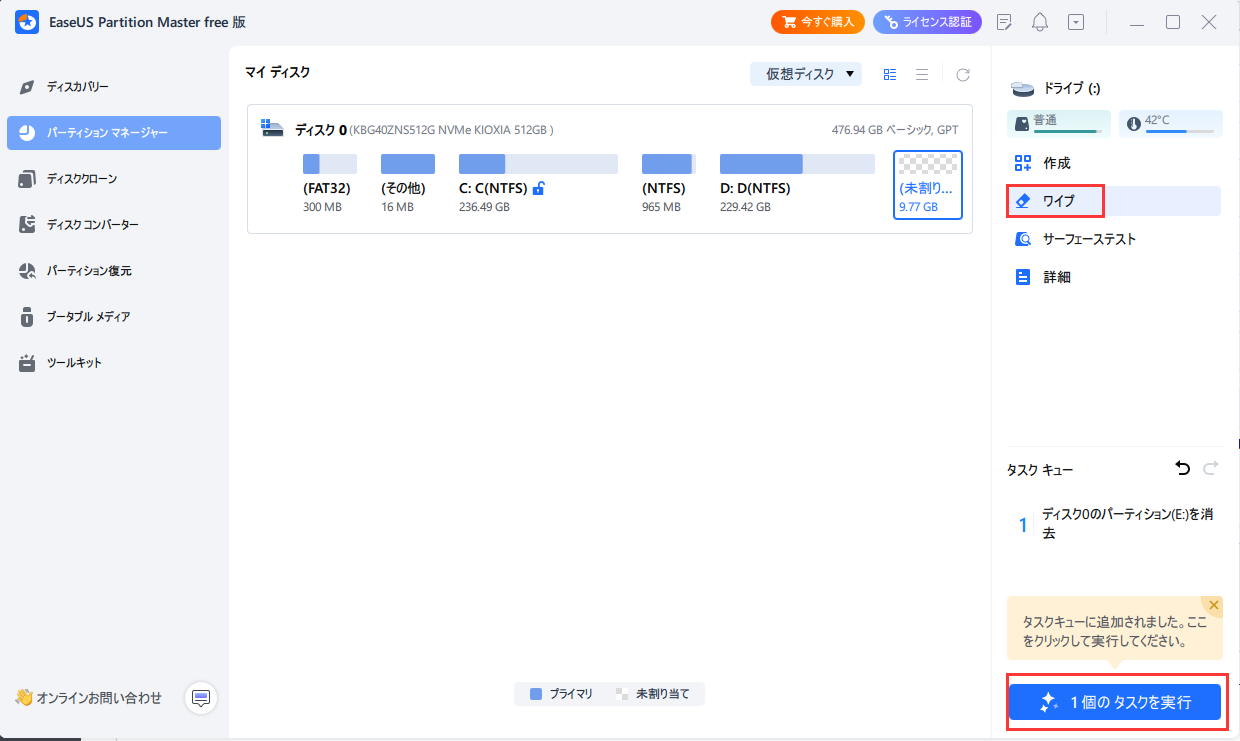The width and height of the screenshot is (1240, 741).
Task: Click the タスク キュー heading
Action: 1040,469
